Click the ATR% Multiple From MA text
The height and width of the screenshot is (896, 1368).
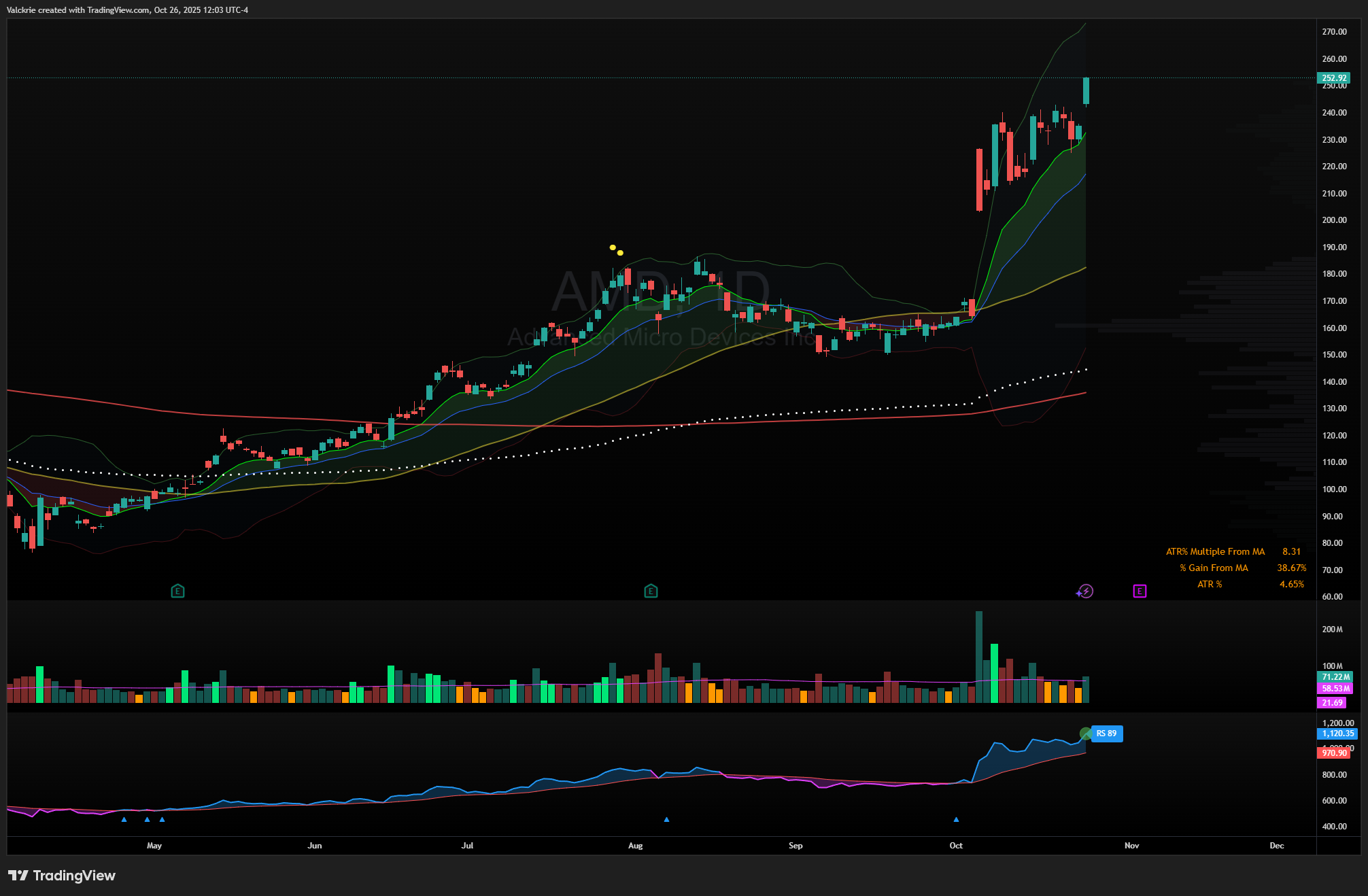pos(1215,551)
